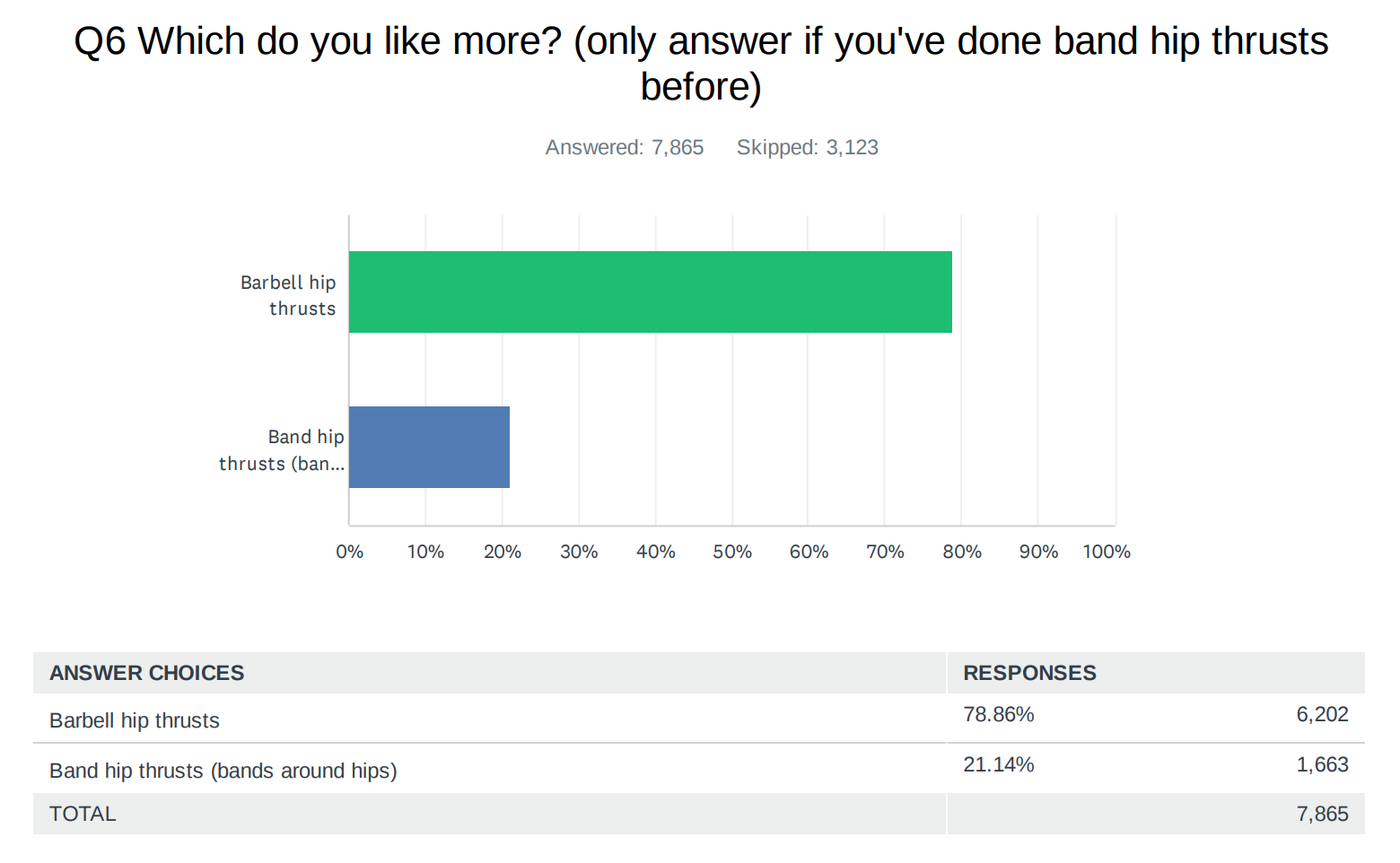Click the Answered: 7,865 count
The image size is (1400, 863).
(625, 147)
